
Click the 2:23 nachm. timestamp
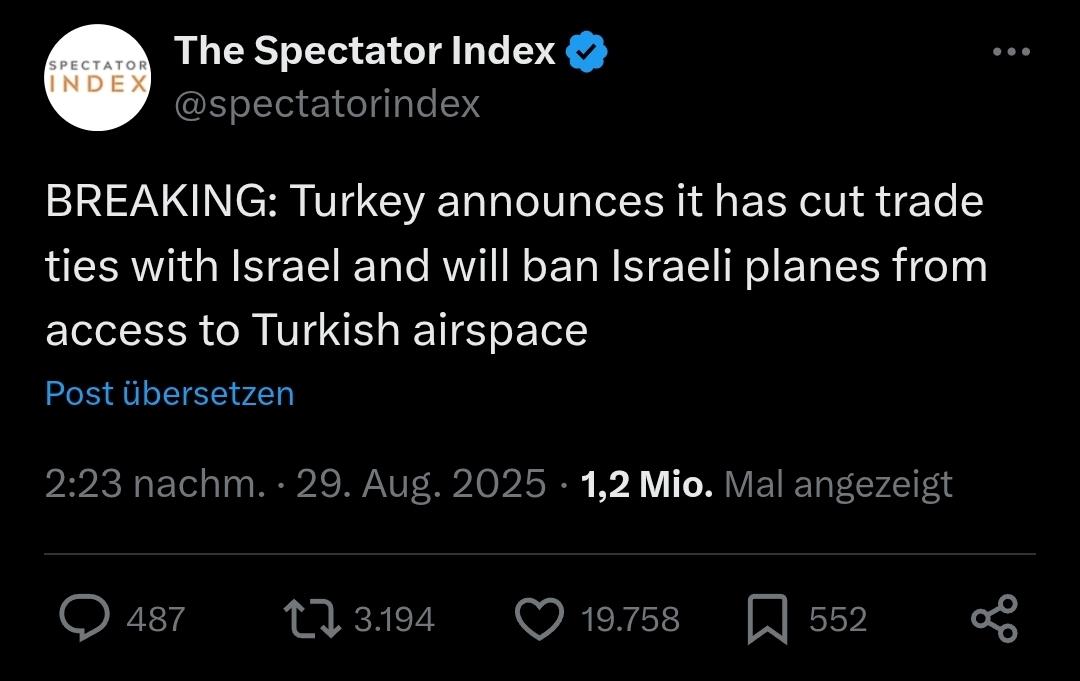coord(155,484)
